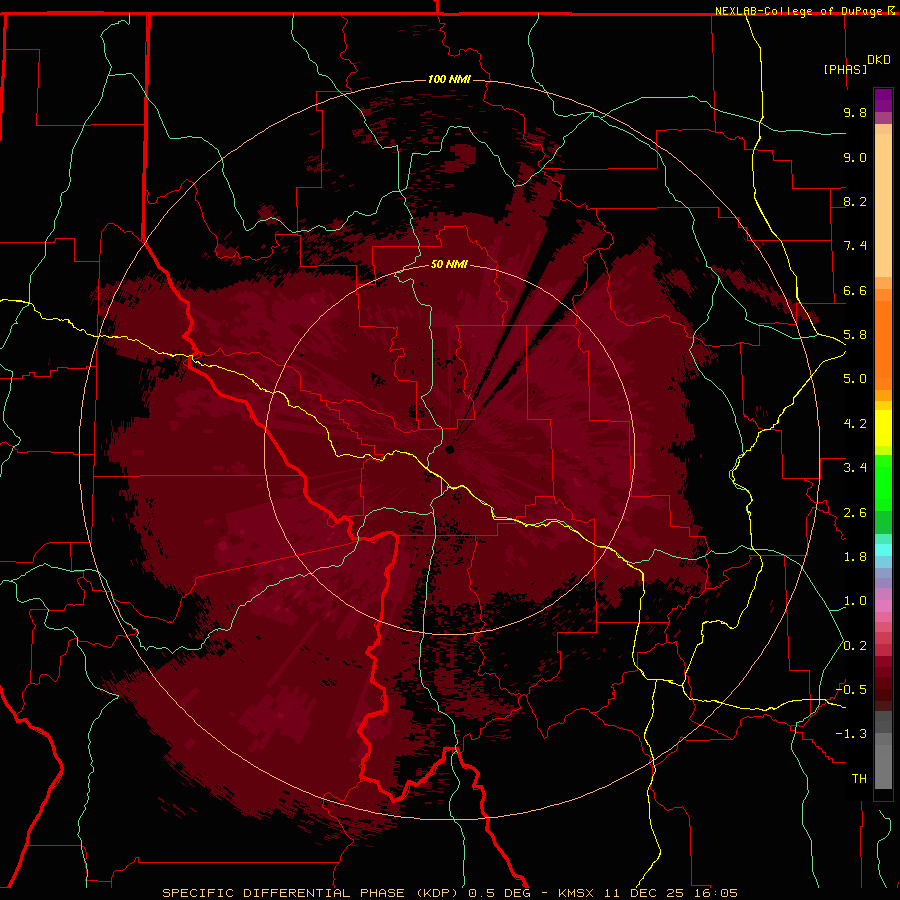Click the 6.6 legend value
Screen dimensions: 900x900
[x=855, y=290]
